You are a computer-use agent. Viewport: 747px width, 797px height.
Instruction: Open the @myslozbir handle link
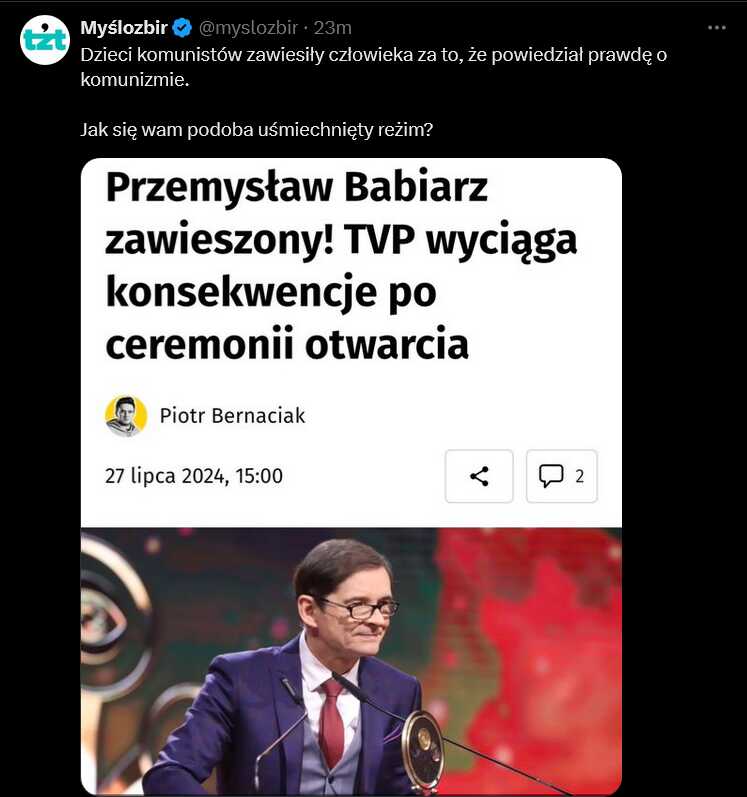coord(248,27)
